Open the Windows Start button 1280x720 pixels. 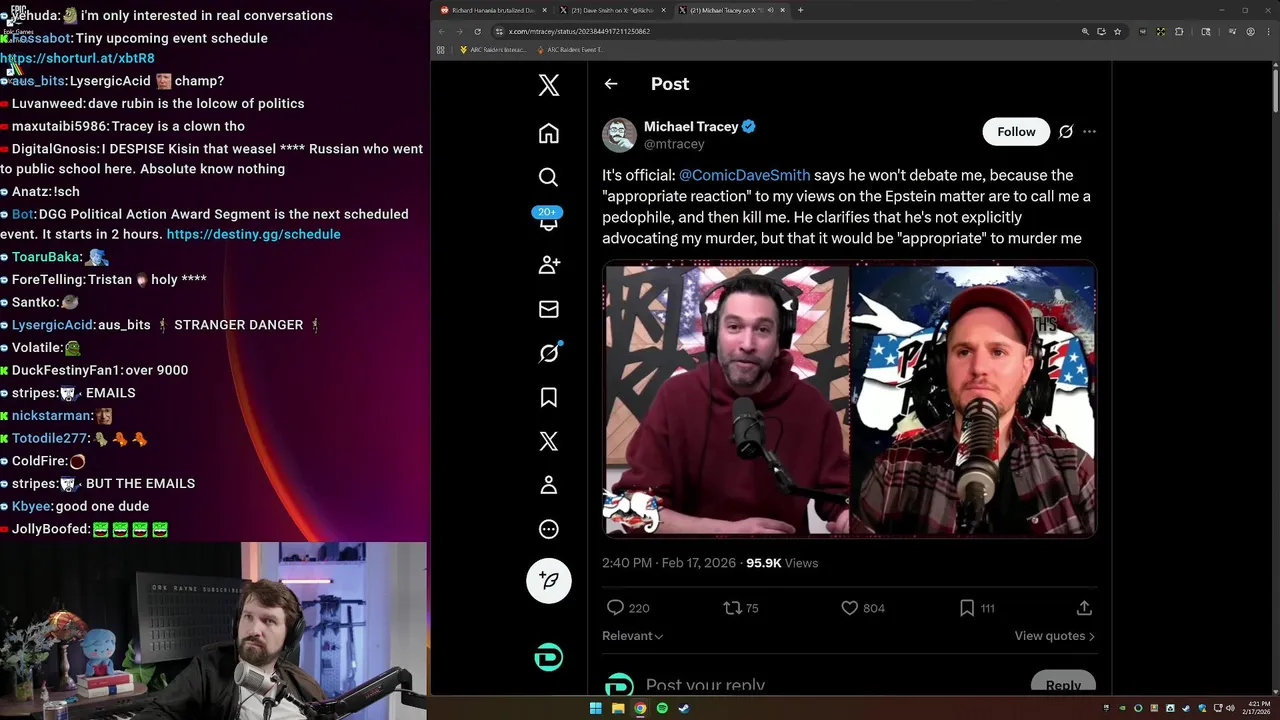pyautogui.click(x=595, y=708)
